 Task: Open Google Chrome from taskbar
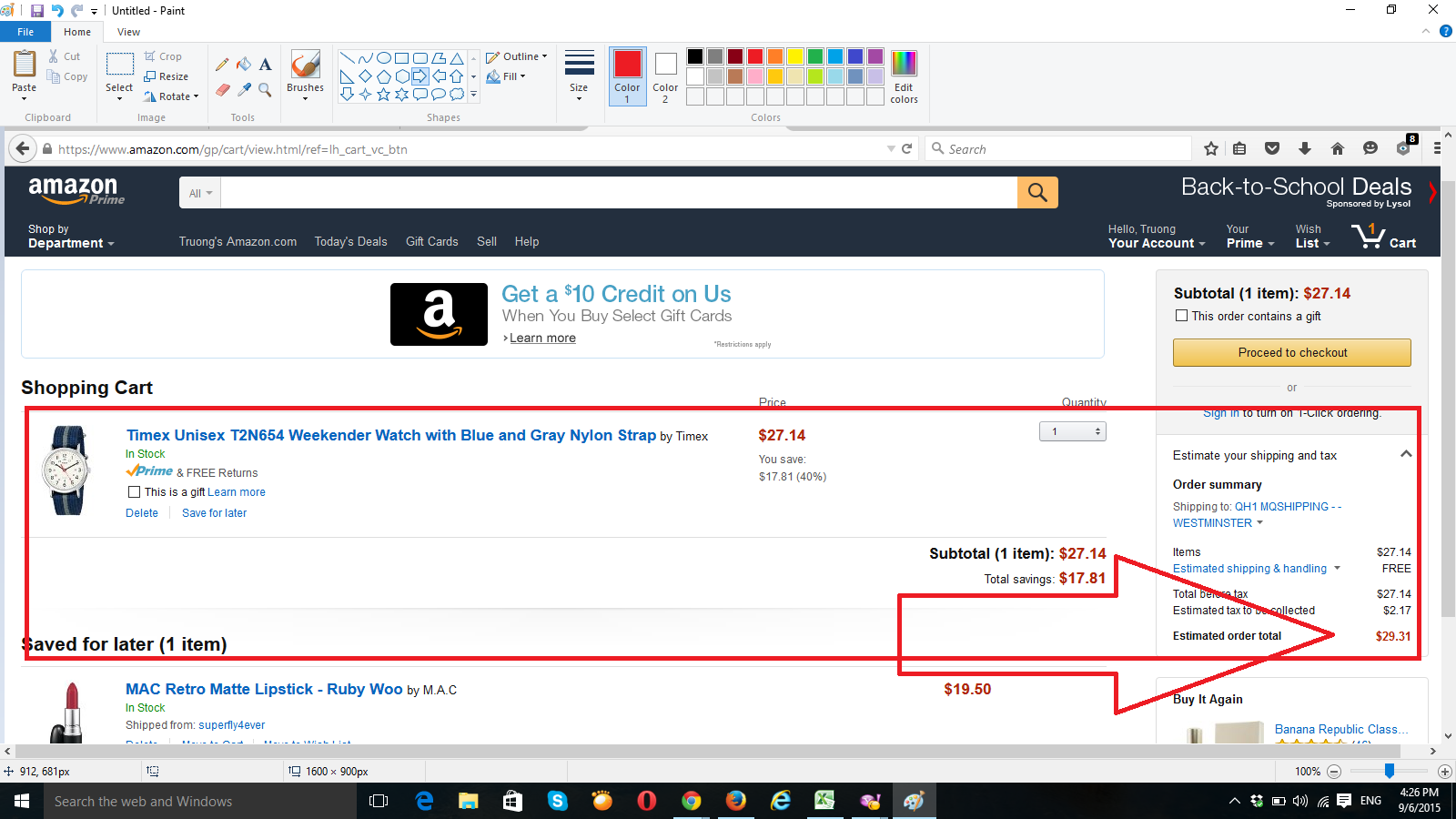point(692,801)
